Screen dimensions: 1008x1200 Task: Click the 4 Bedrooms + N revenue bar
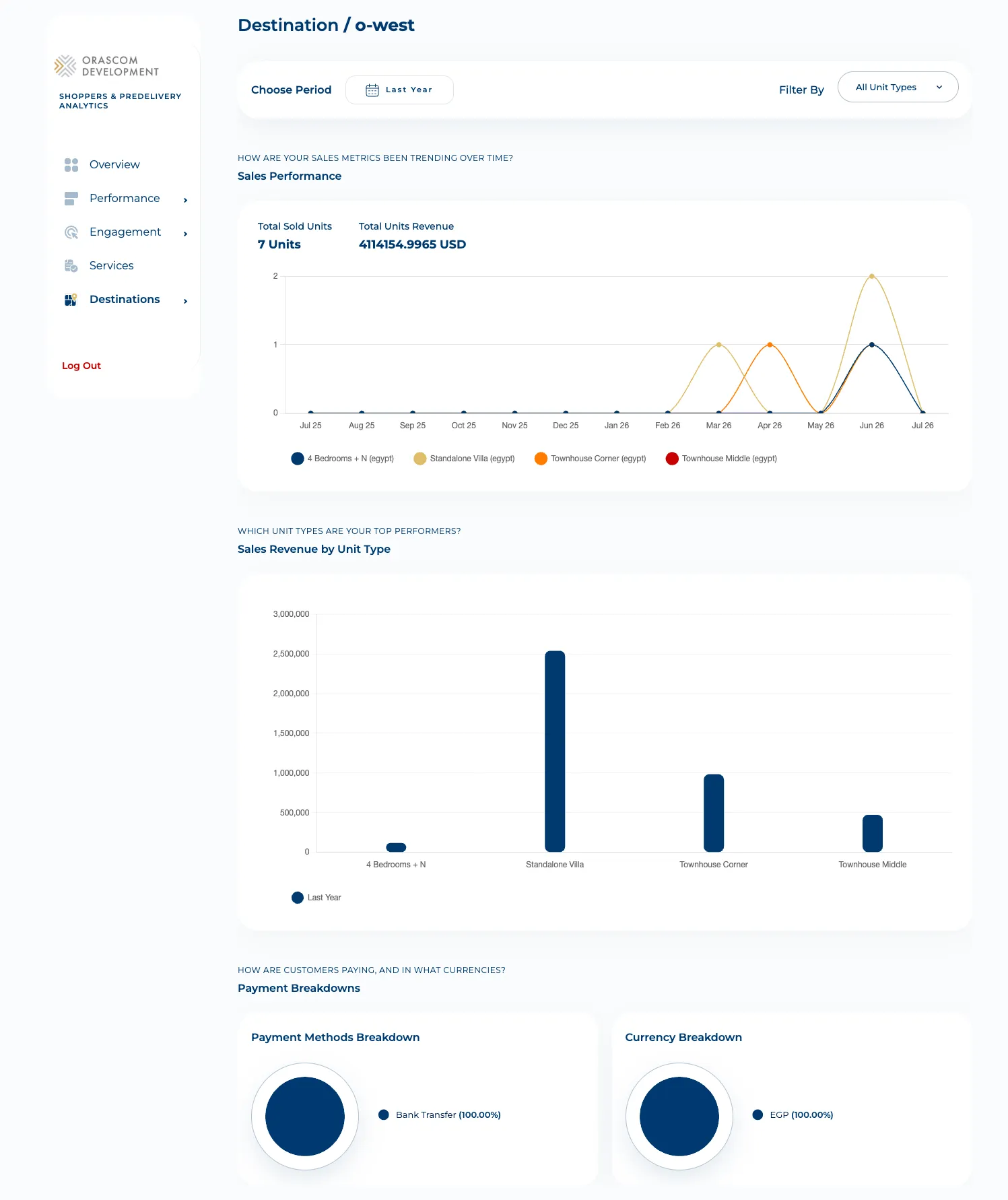coord(396,847)
